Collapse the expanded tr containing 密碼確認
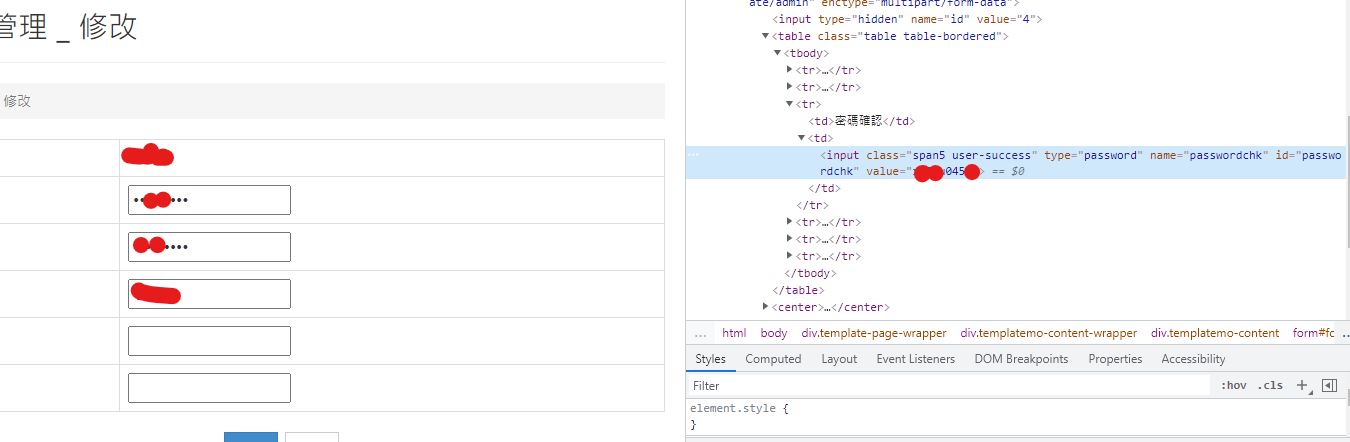This screenshot has width=1350, height=442. click(x=790, y=104)
